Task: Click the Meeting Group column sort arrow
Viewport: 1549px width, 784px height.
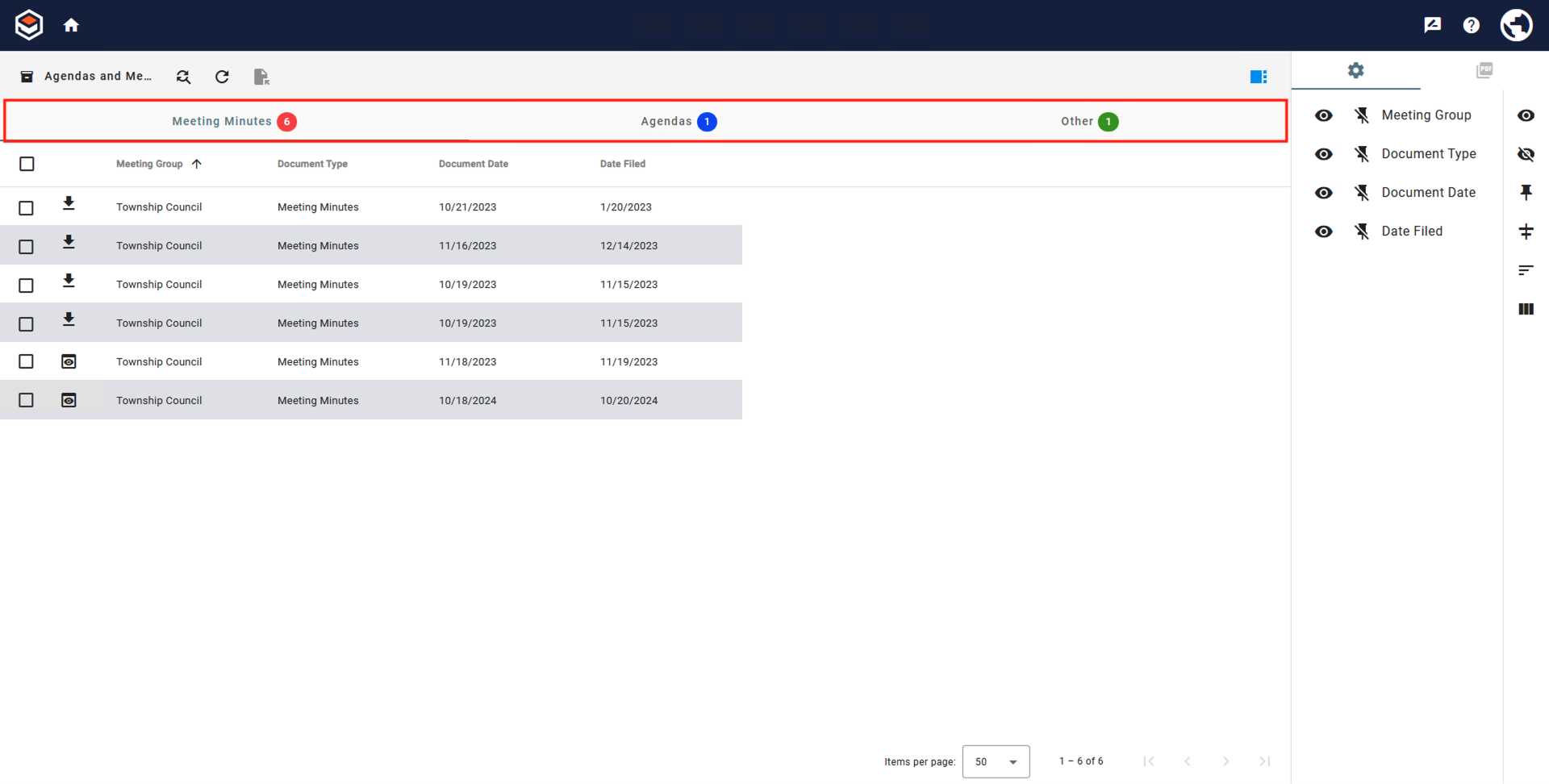Action: 197,164
